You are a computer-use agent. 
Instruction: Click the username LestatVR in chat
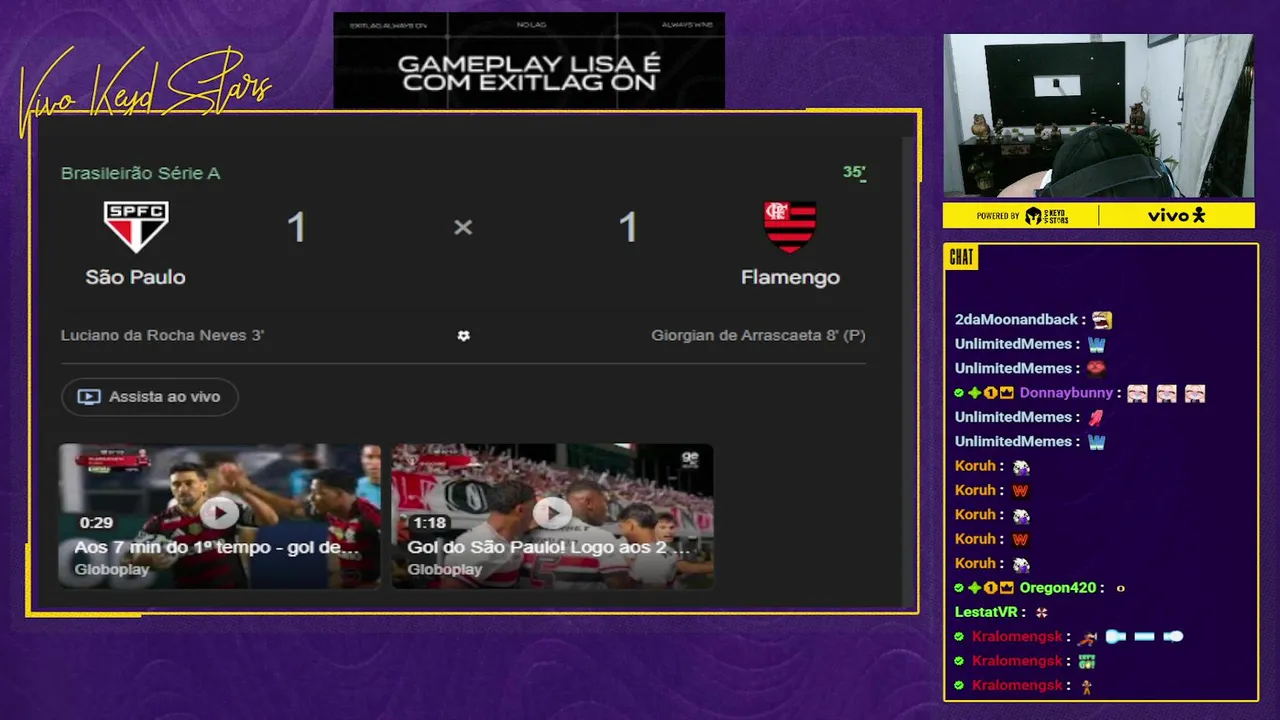(x=986, y=612)
